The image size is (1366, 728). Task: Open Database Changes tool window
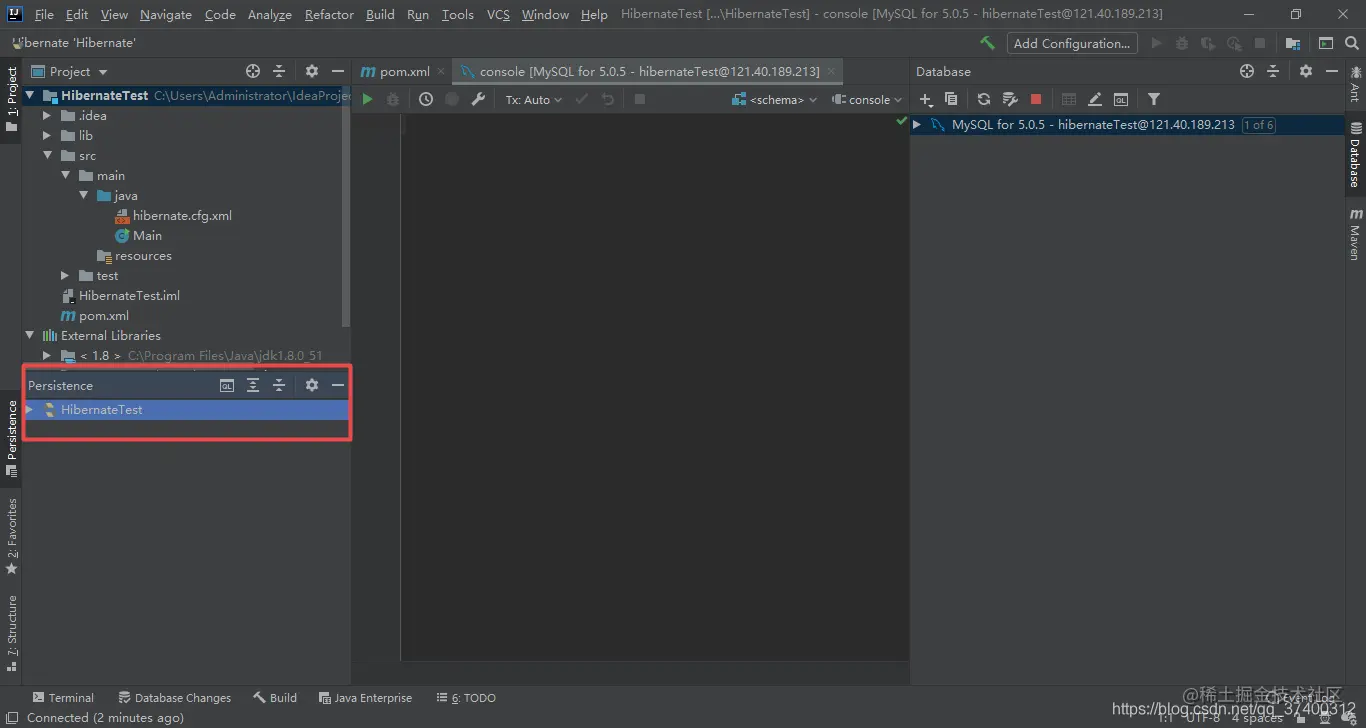coord(174,698)
